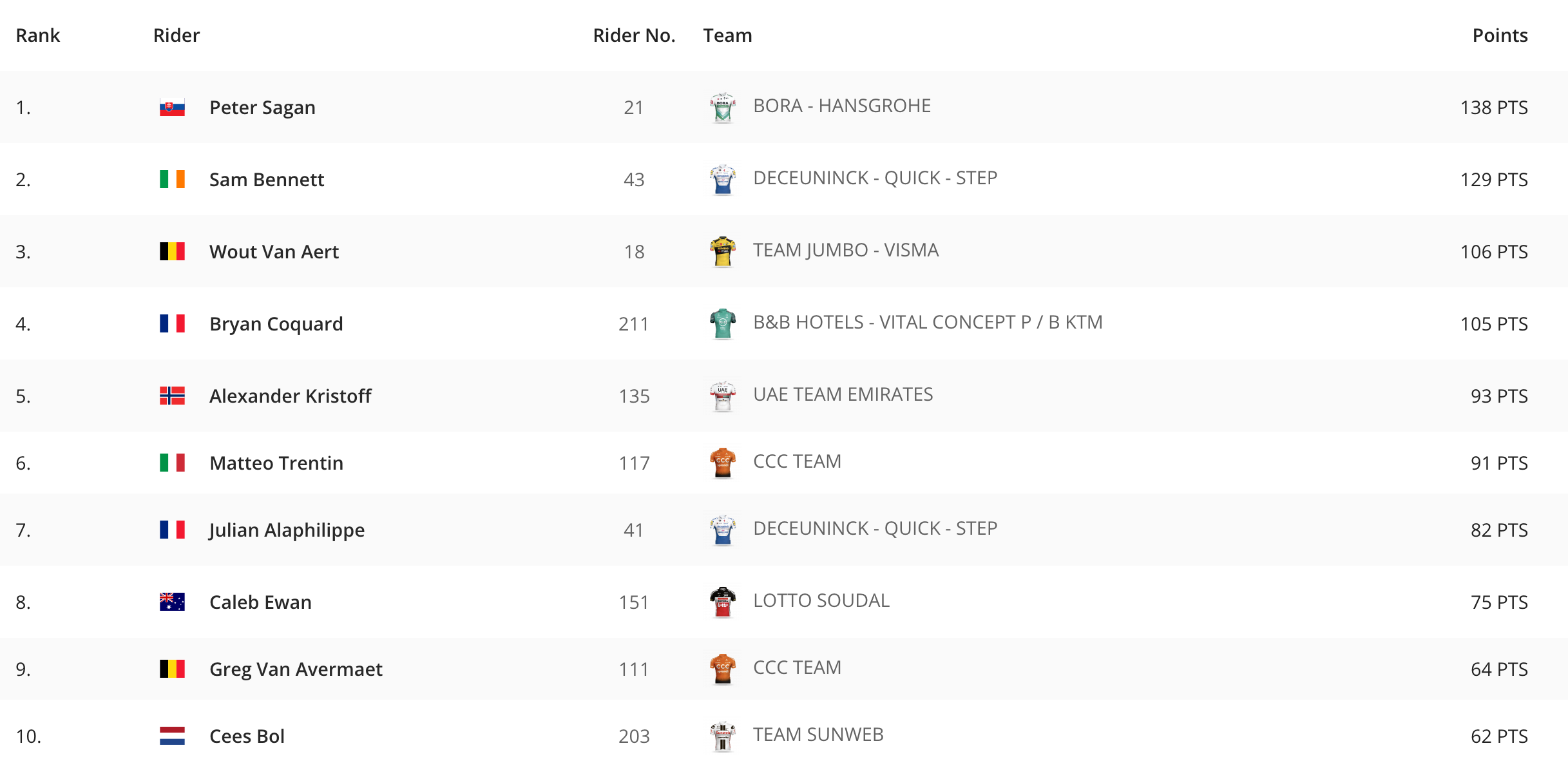Open Wout Van Aert's rider link
This screenshot has height=777, width=1568.
coord(274,252)
